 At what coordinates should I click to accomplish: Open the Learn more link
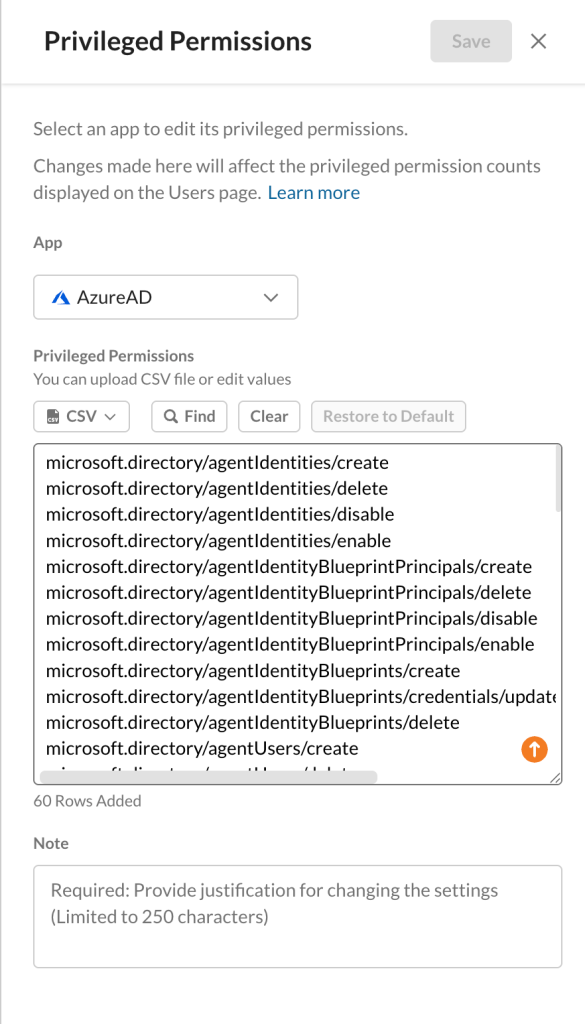(314, 193)
